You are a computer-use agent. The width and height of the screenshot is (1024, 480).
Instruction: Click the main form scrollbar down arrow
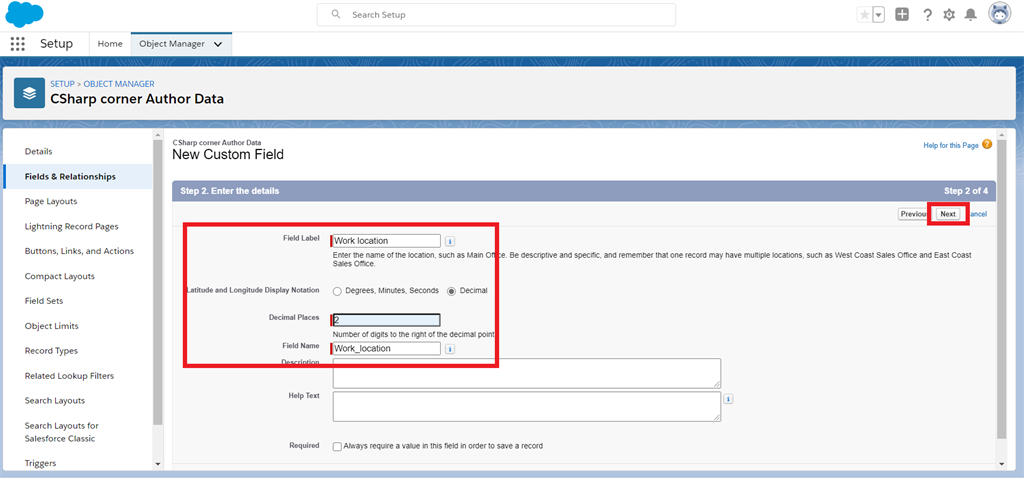pyautogui.click(x=1002, y=464)
